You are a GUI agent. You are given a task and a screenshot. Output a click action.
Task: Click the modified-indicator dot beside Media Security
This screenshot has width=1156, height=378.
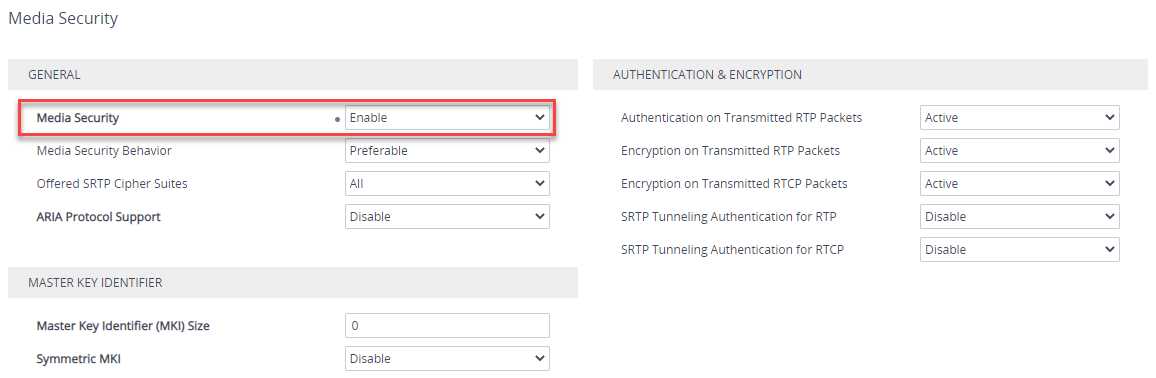point(338,119)
